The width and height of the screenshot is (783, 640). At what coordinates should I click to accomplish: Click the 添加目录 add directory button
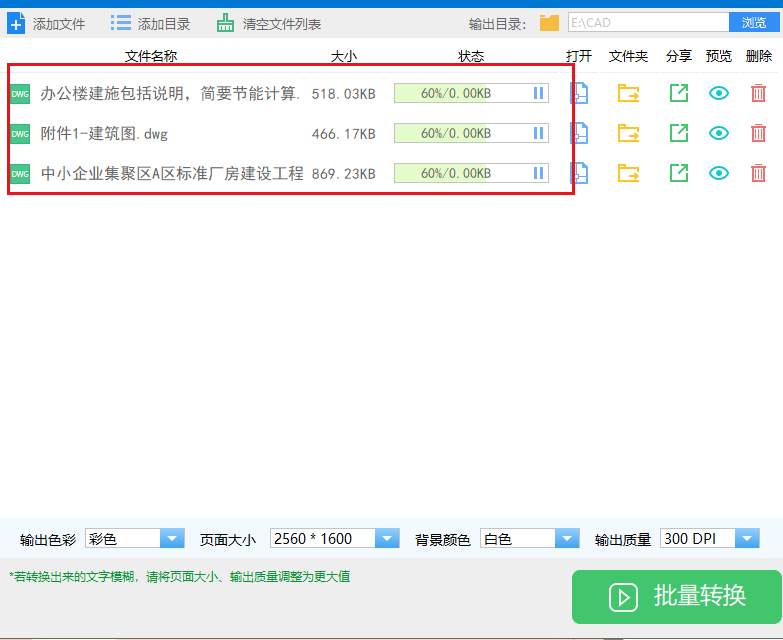pos(150,23)
